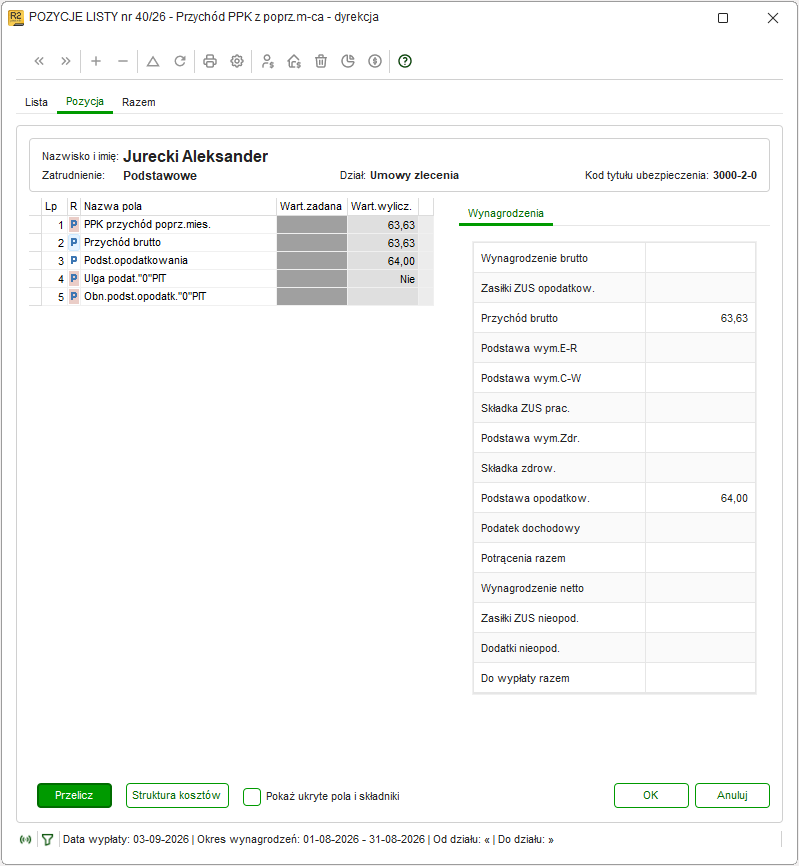The image size is (799, 866).
Task: Switch to the Lista tab
Action: pyautogui.click(x=36, y=102)
